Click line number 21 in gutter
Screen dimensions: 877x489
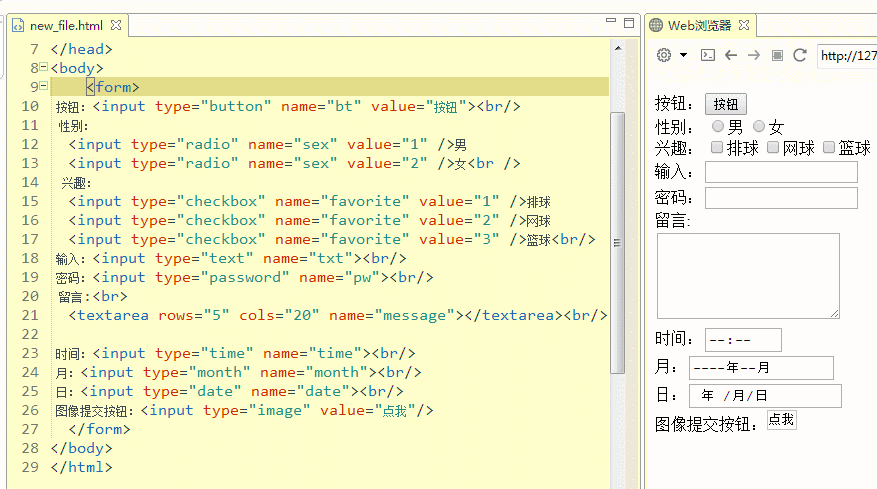(x=30, y=315)
